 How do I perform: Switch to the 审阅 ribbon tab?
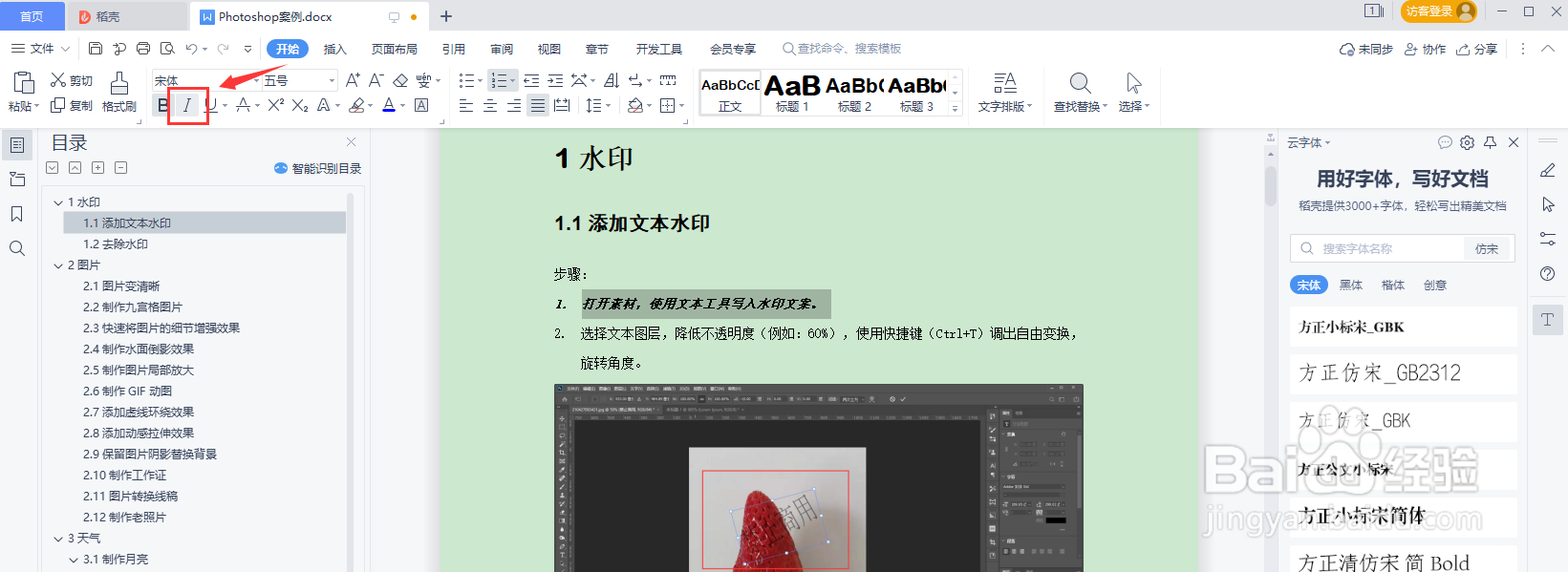(x=502, y=49)
